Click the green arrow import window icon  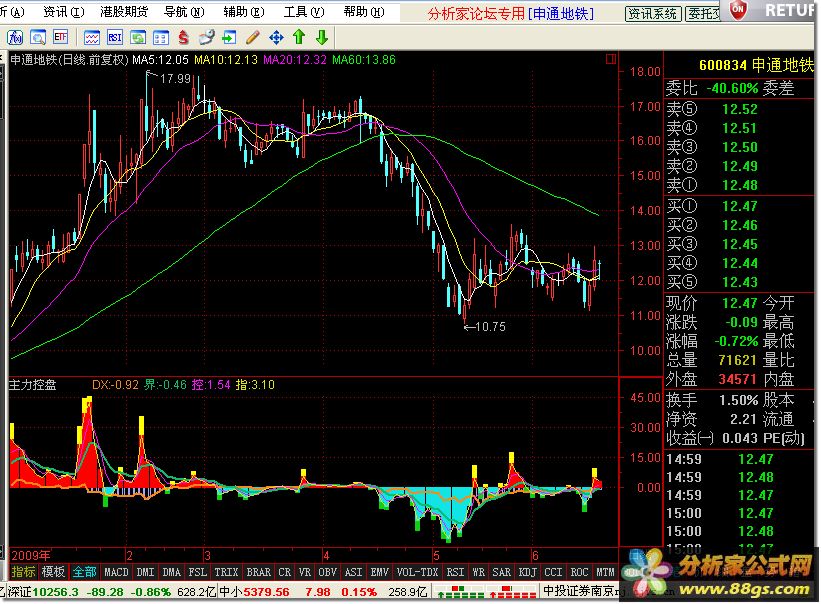pyautogui.click(x=229, y=37)
